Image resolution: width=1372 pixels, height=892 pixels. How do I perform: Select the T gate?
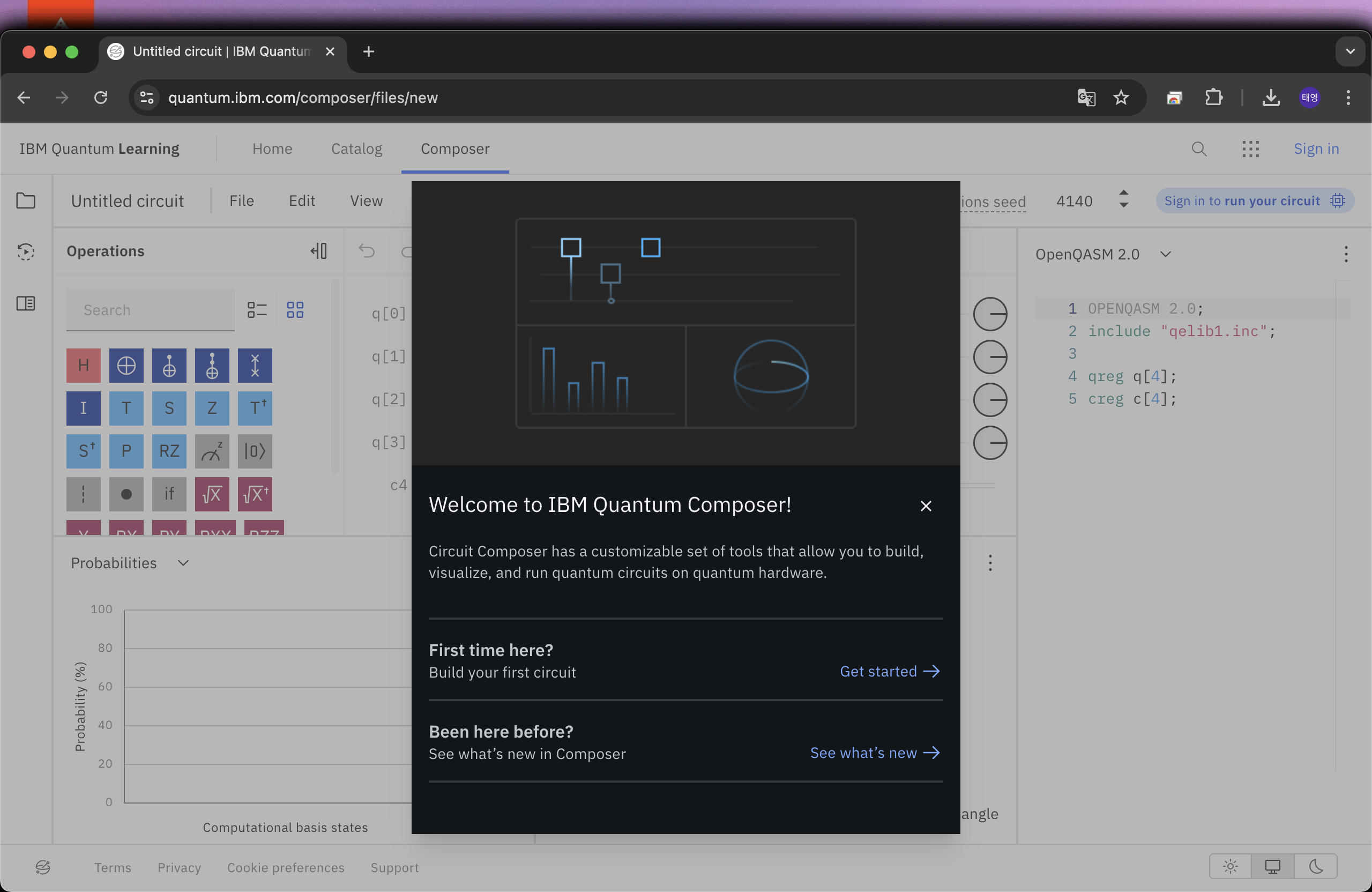click(126, 408)
